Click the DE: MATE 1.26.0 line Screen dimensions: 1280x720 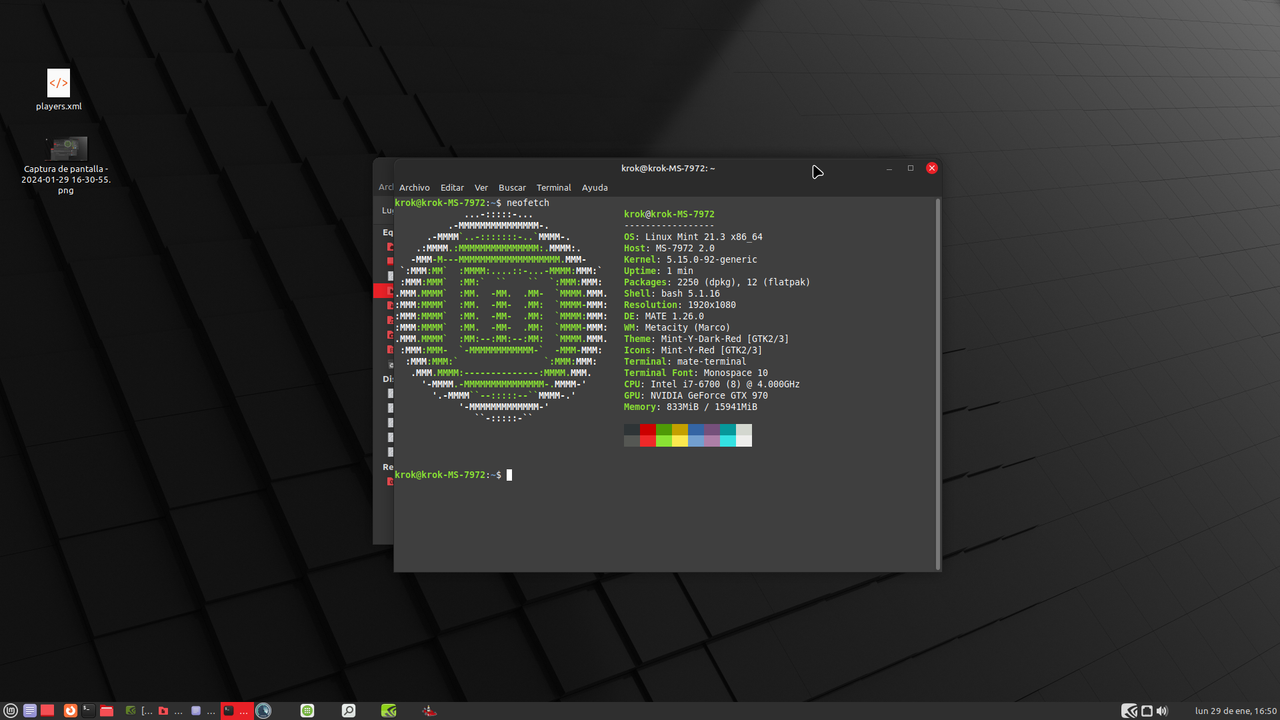tap(664, 316)
